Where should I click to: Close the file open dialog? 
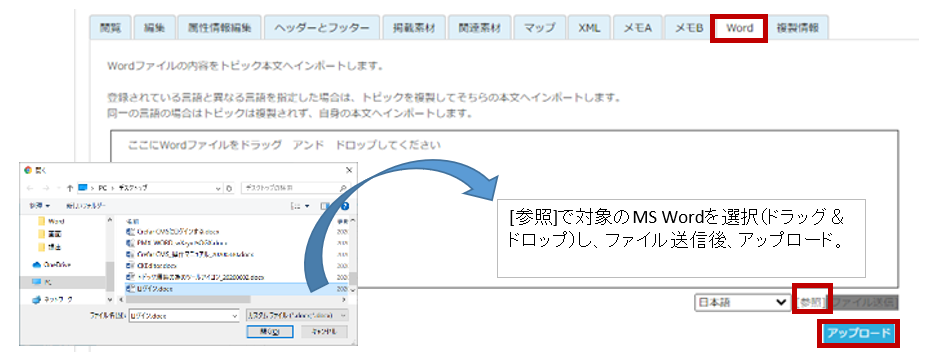tap(349, 170)
